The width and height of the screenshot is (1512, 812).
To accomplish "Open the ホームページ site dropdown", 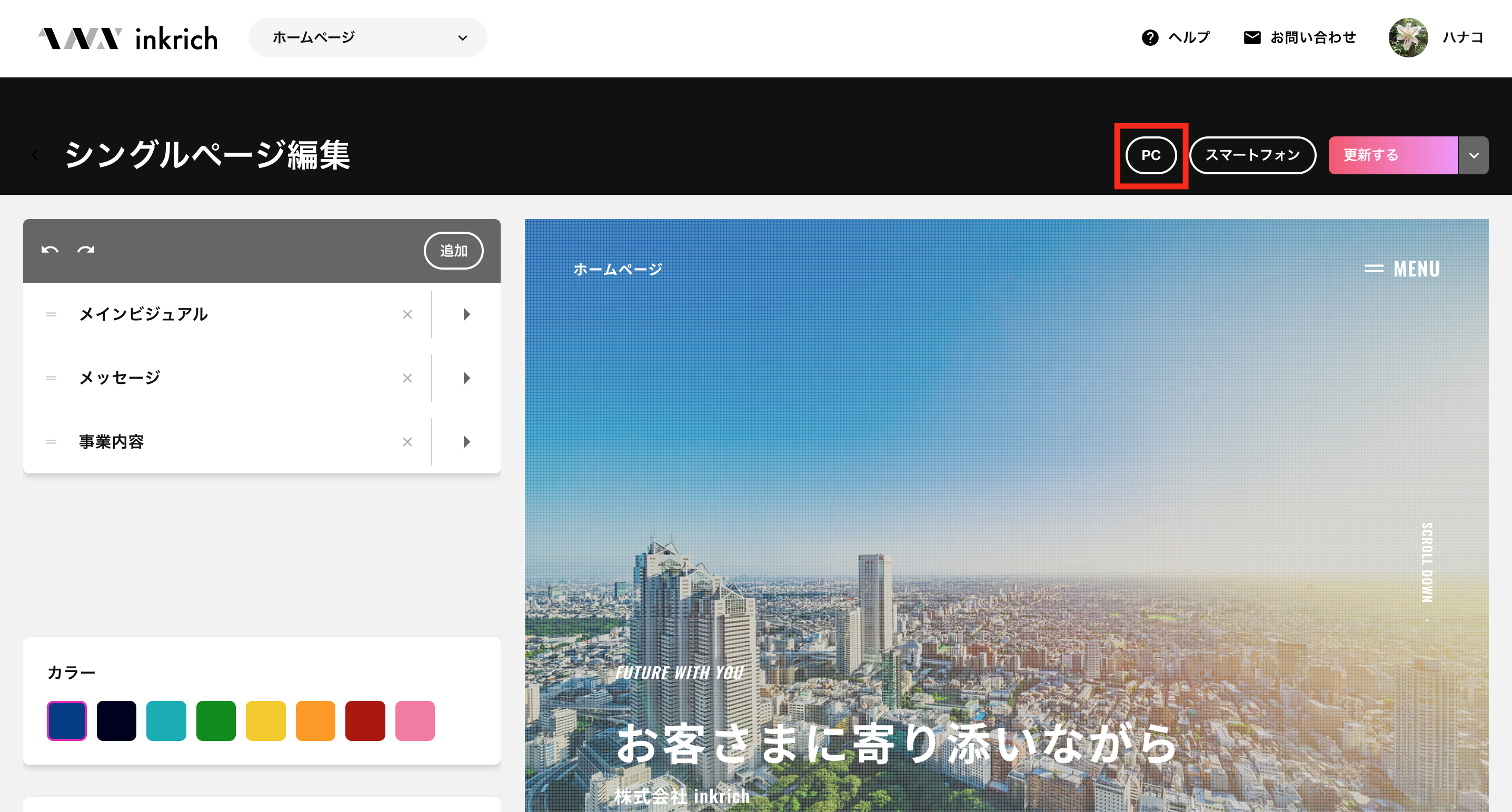I will 367,37.
